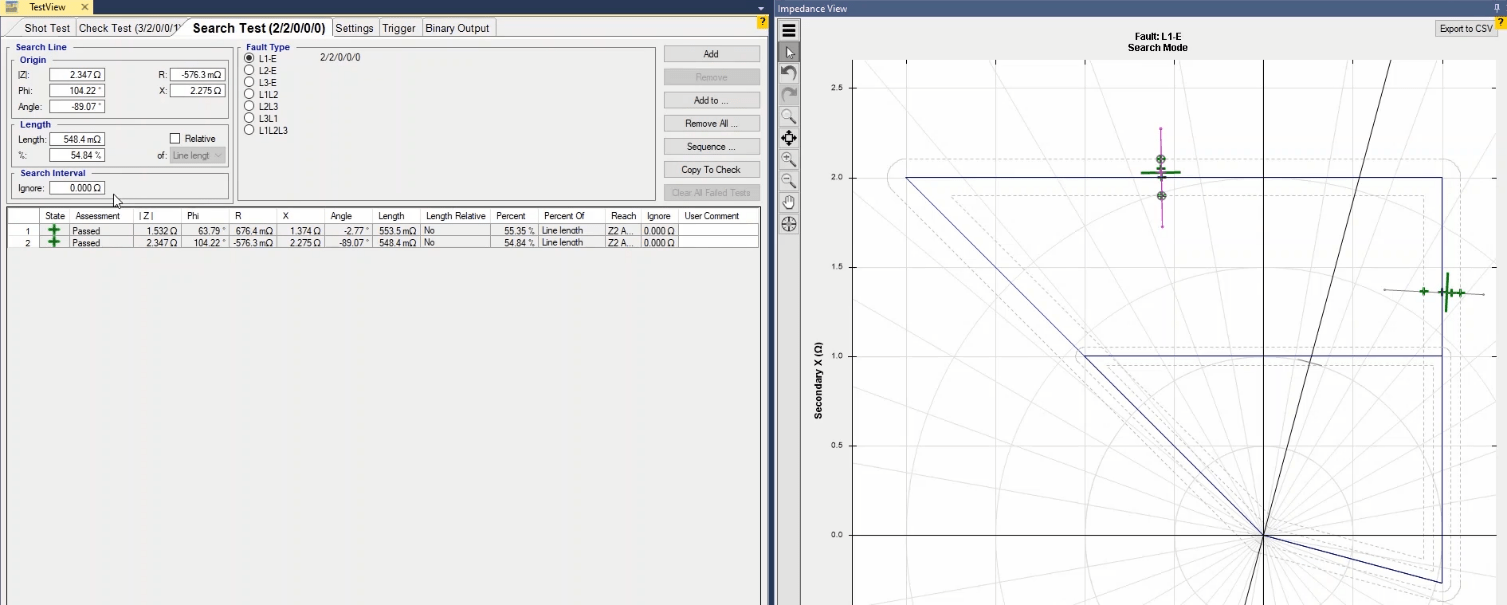Viewport: 1507px width, 605px height.
Task: Select the L3L1 fault type option
Action: tap(250, 118)
